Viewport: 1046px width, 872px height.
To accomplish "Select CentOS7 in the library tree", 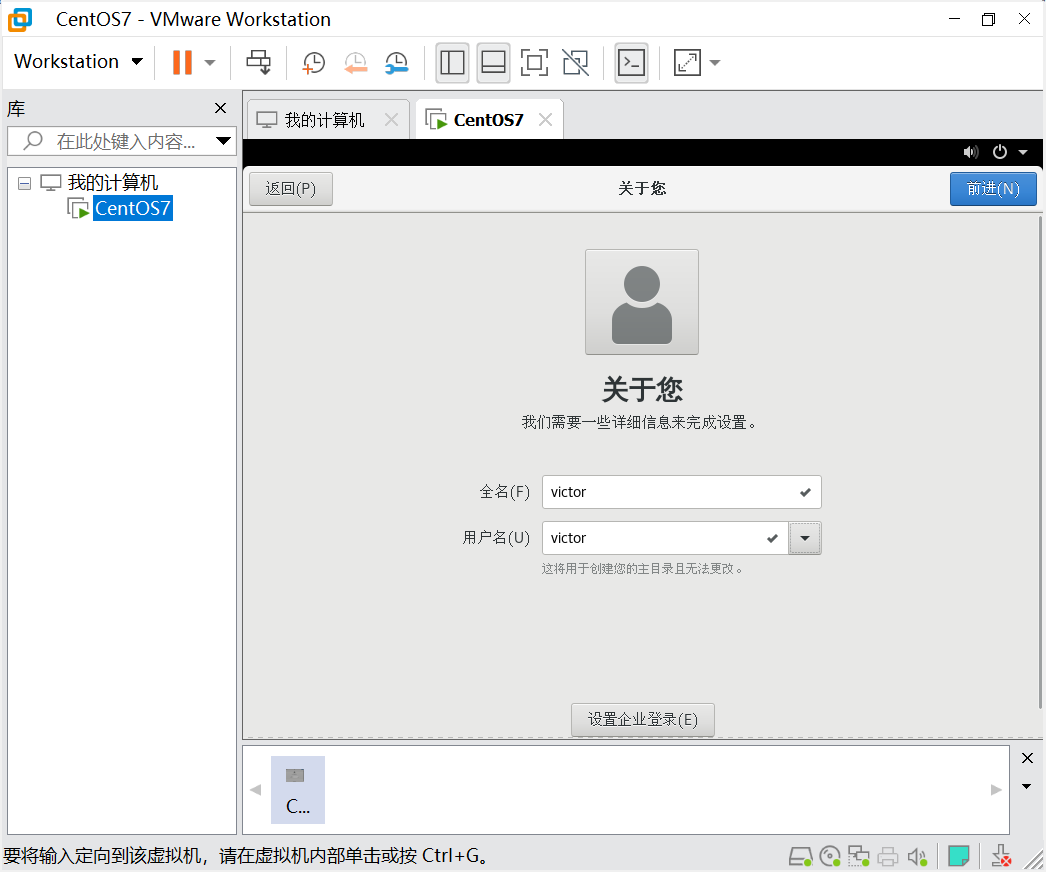I will 133,208.
